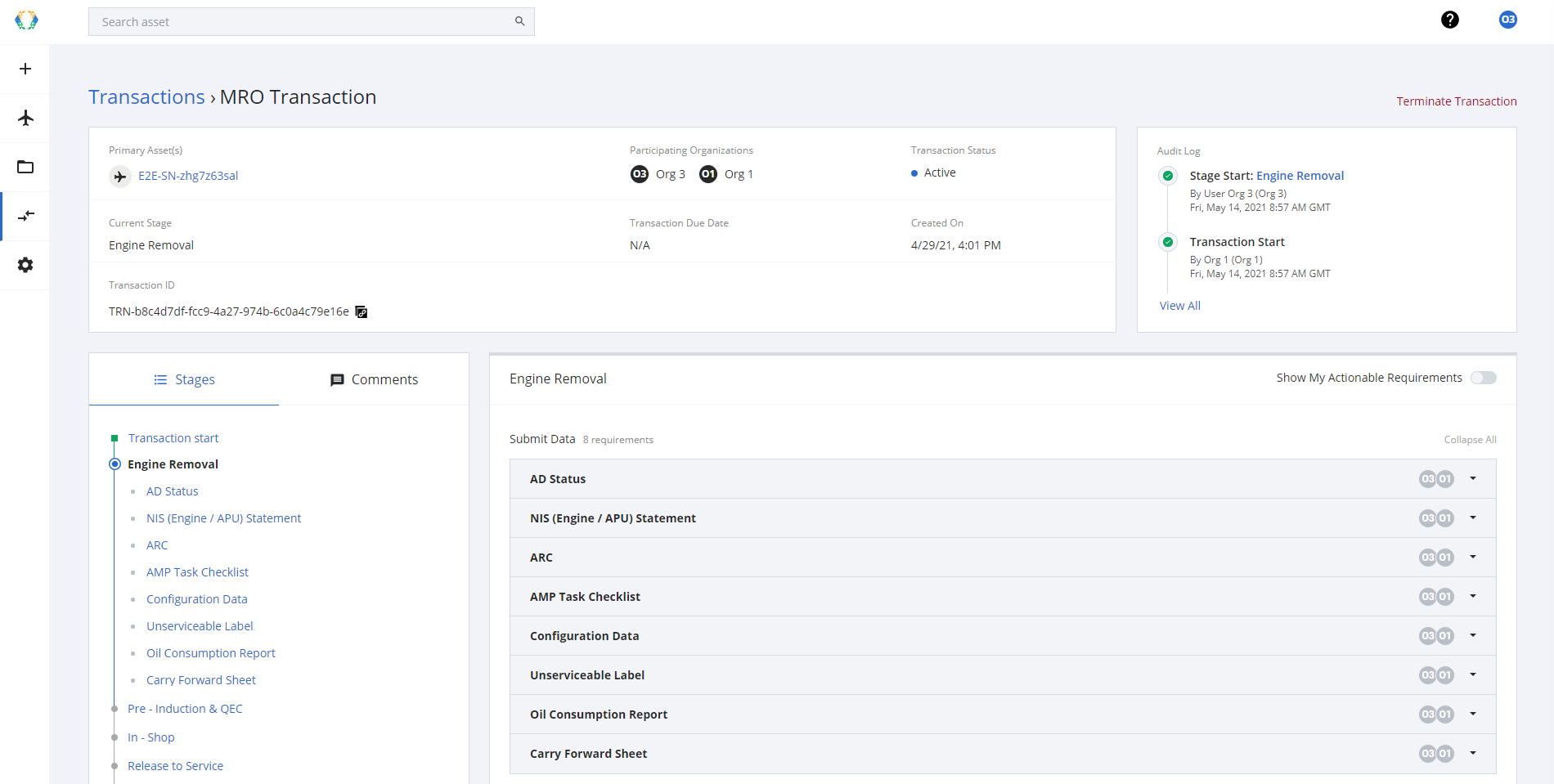Expand the ARC requirement arrow
This screenshot has height=784, width=1554.
tap(1473, 557)
